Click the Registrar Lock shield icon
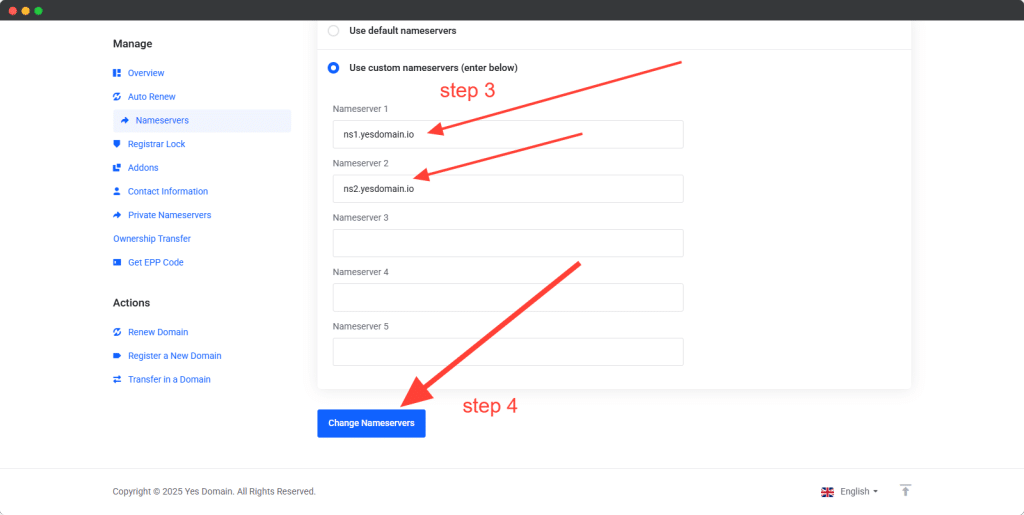Image resolution: width=1024 pixels, height=515 pixels. tap(117, 144)
